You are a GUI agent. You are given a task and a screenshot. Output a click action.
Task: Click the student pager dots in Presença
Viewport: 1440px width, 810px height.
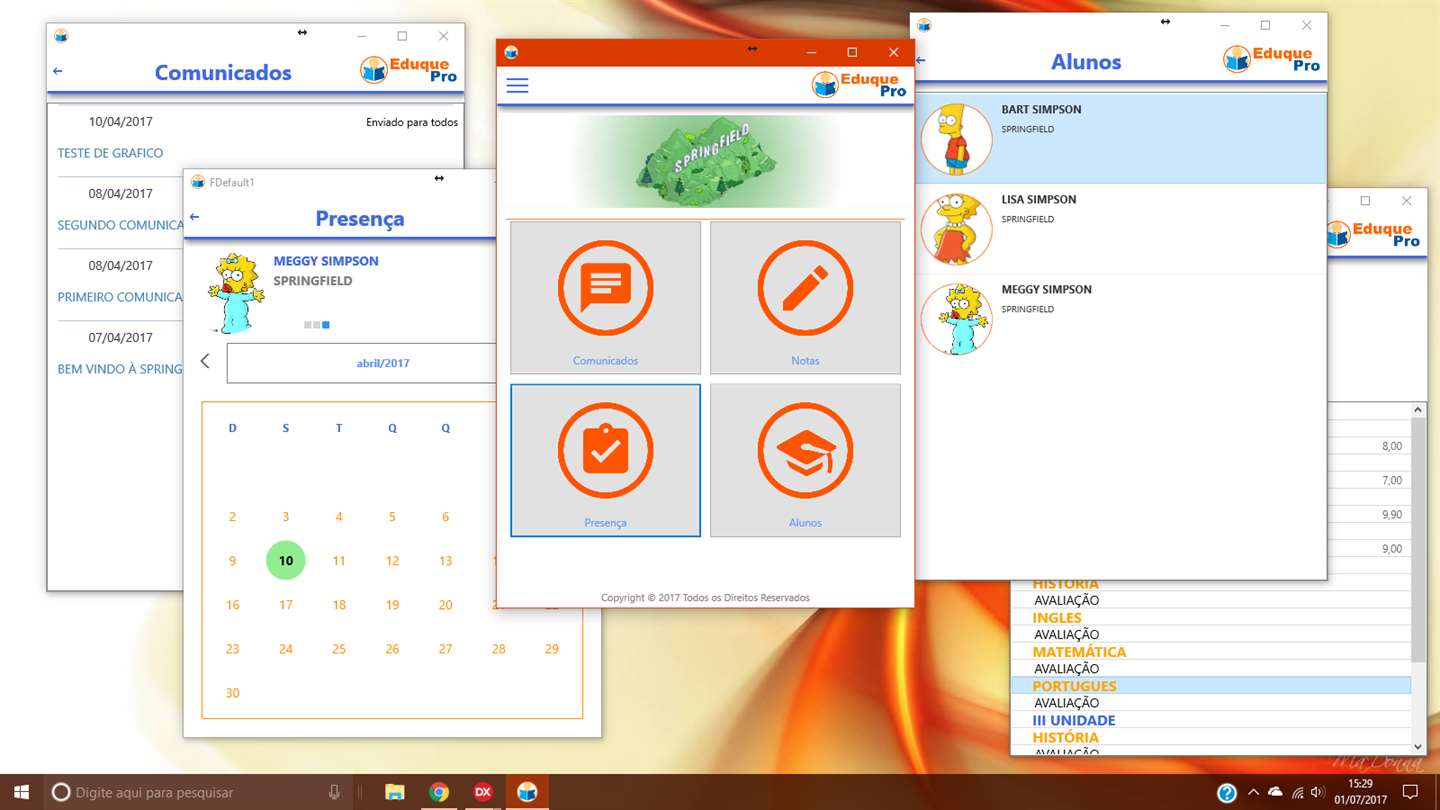pyautogui.click(x=317, y=325)
